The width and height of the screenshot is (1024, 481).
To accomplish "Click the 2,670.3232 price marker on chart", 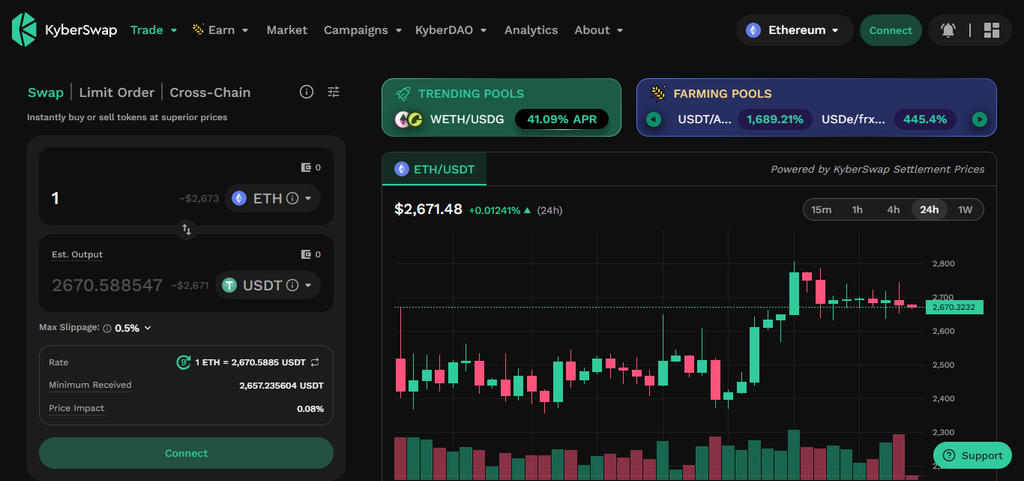I will pos(954,307).
